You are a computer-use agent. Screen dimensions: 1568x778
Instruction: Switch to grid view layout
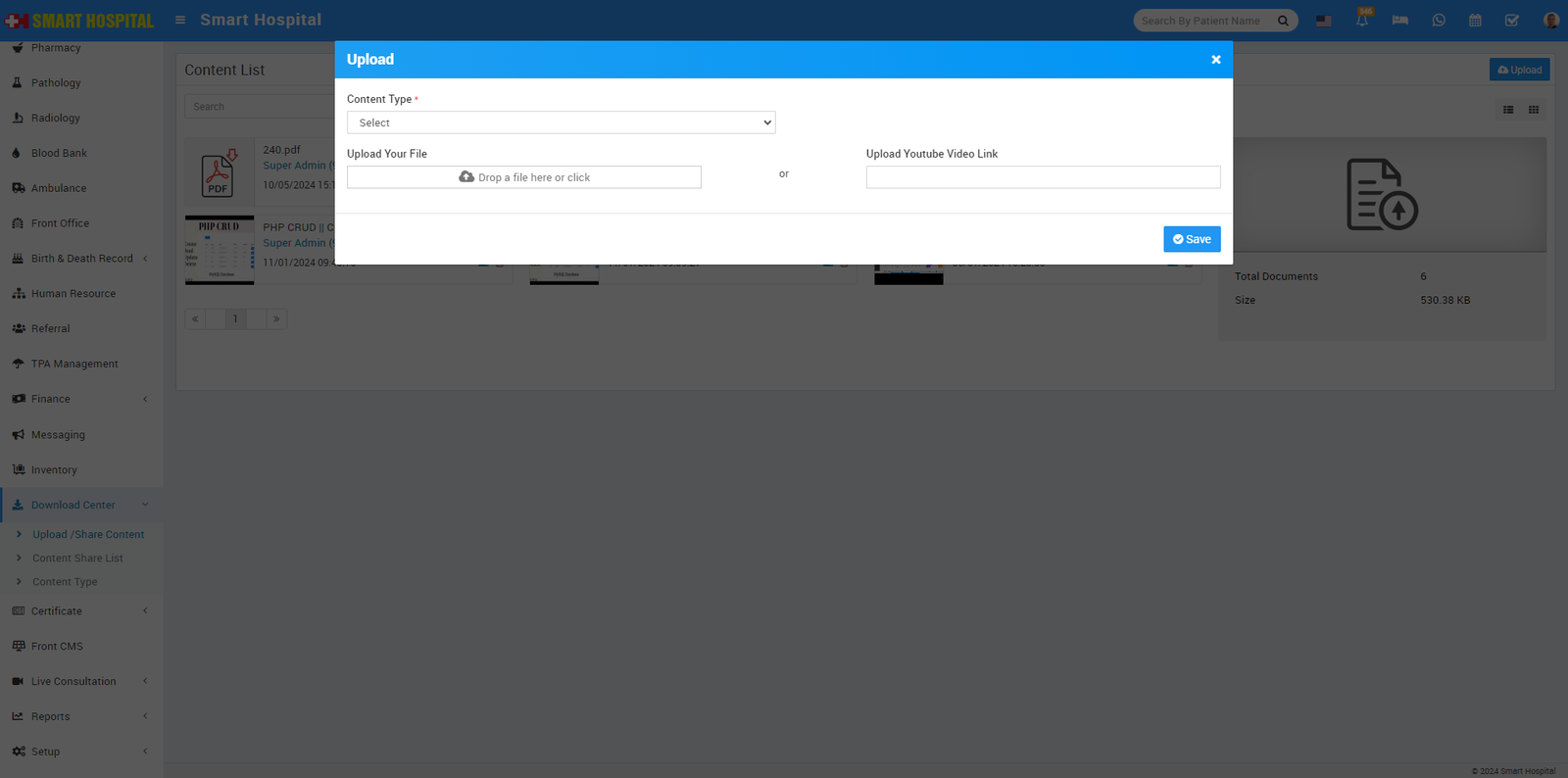click(x=1534, y=110)
